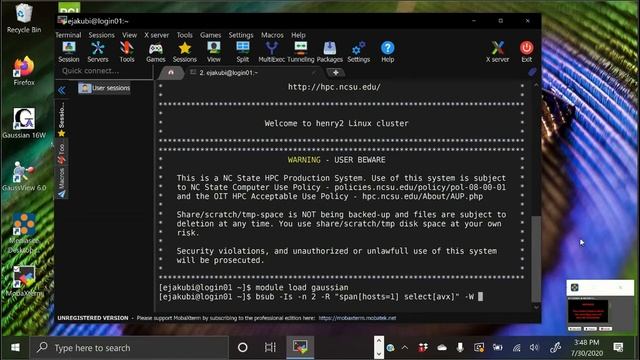Open Firefox desktop icon
The height and width of the screenshot is (360, 640).
point(24,71)
